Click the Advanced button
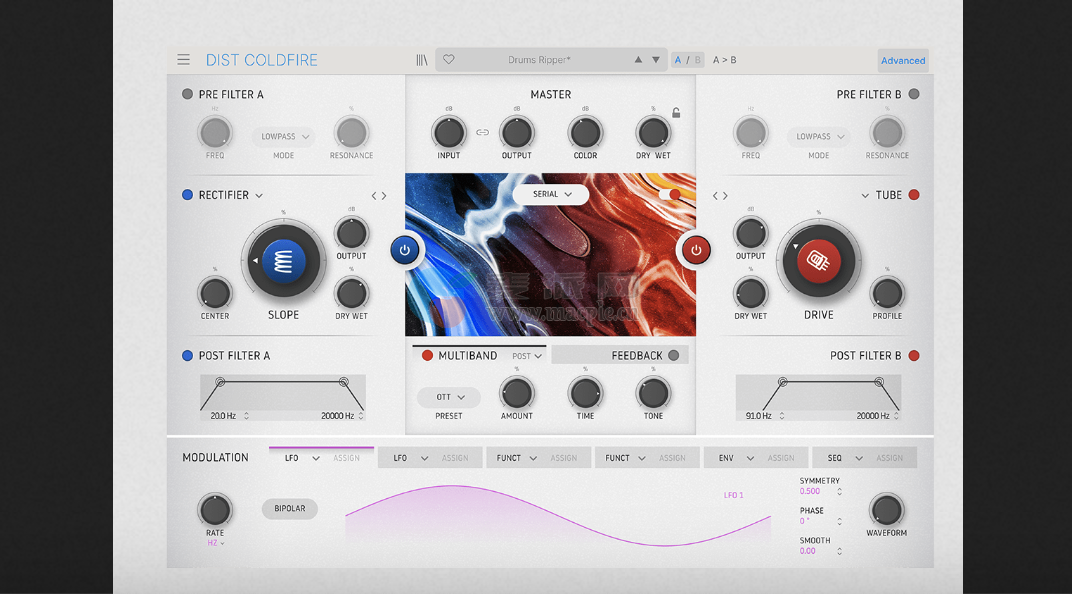Screen dimensions: 1072x594 [902, 60]
